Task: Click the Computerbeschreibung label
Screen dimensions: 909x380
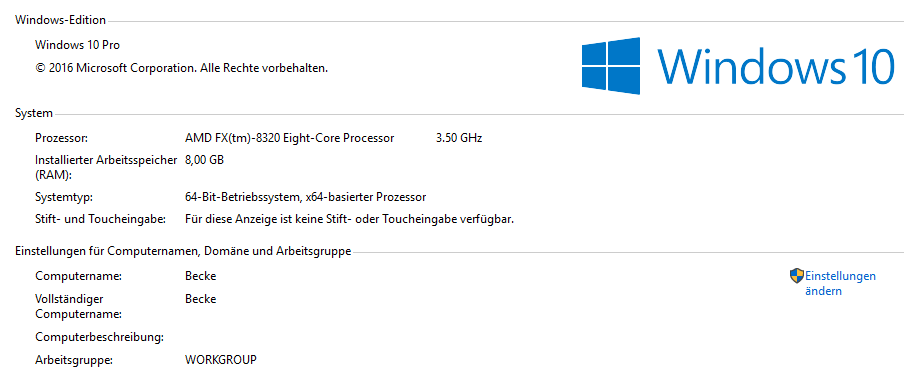Action: (100, 337)
